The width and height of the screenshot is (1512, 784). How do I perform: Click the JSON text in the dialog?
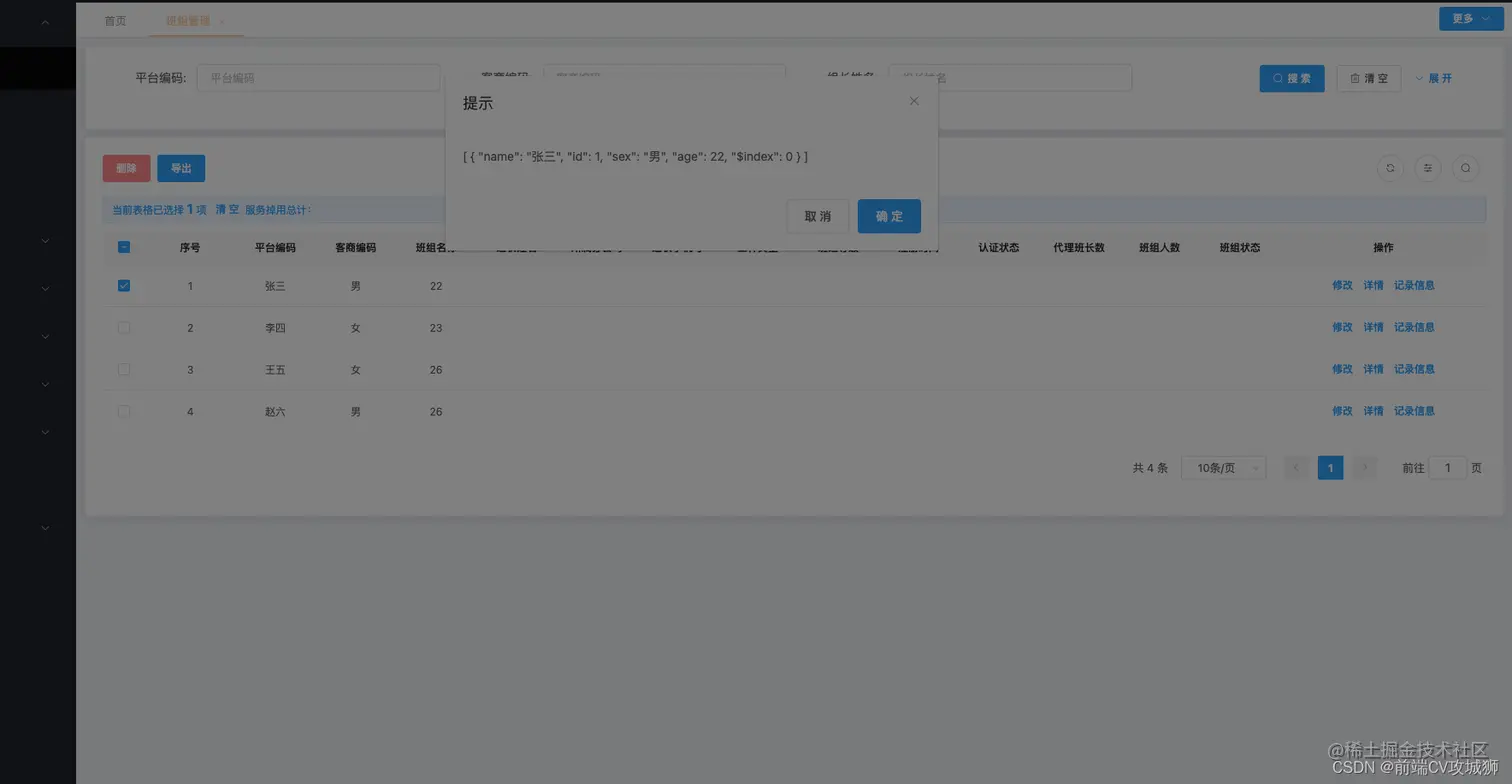635,157
